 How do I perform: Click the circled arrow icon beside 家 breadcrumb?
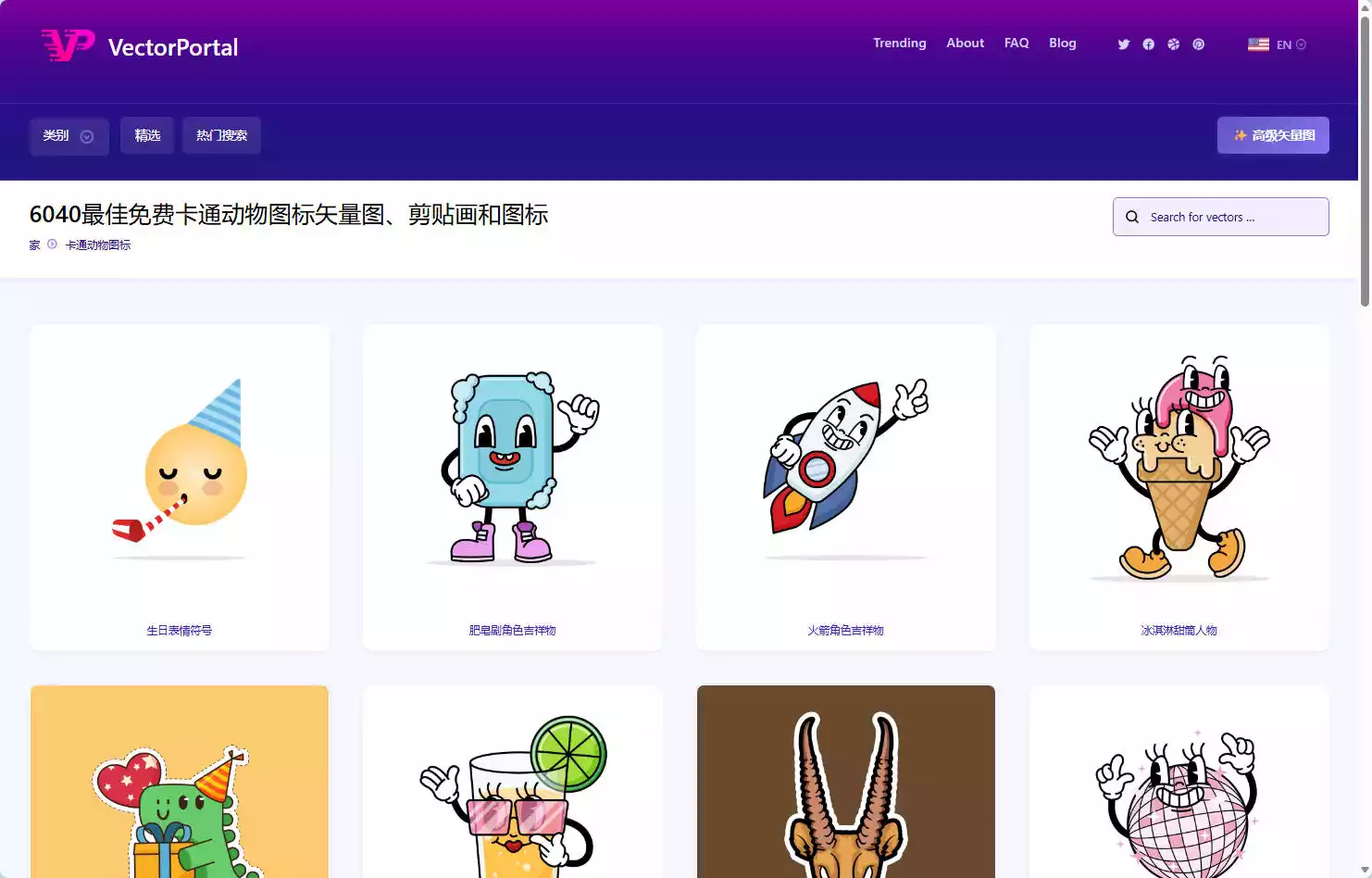coord(53,245)
